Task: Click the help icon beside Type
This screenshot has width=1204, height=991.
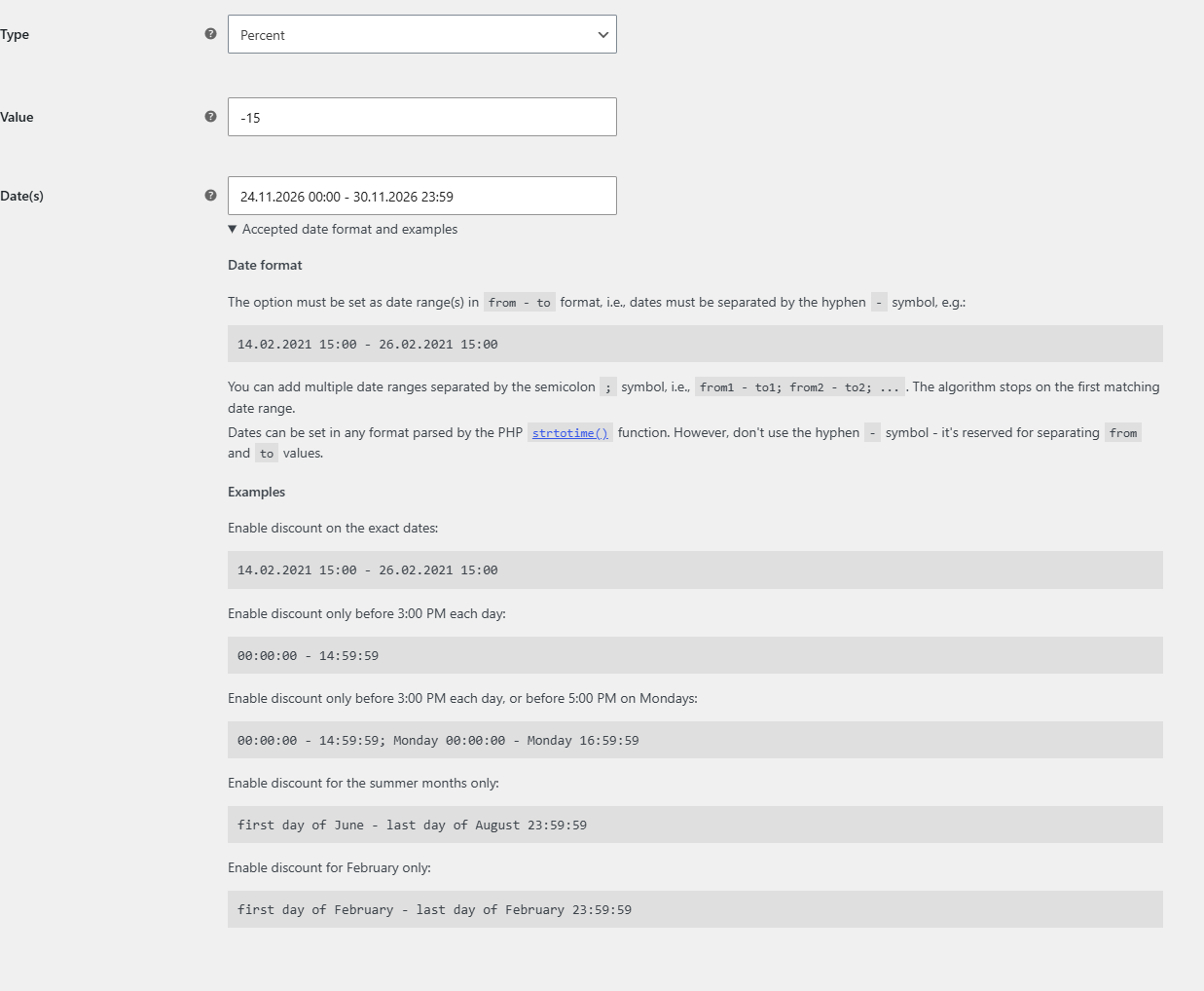Action: coord(210,34)
